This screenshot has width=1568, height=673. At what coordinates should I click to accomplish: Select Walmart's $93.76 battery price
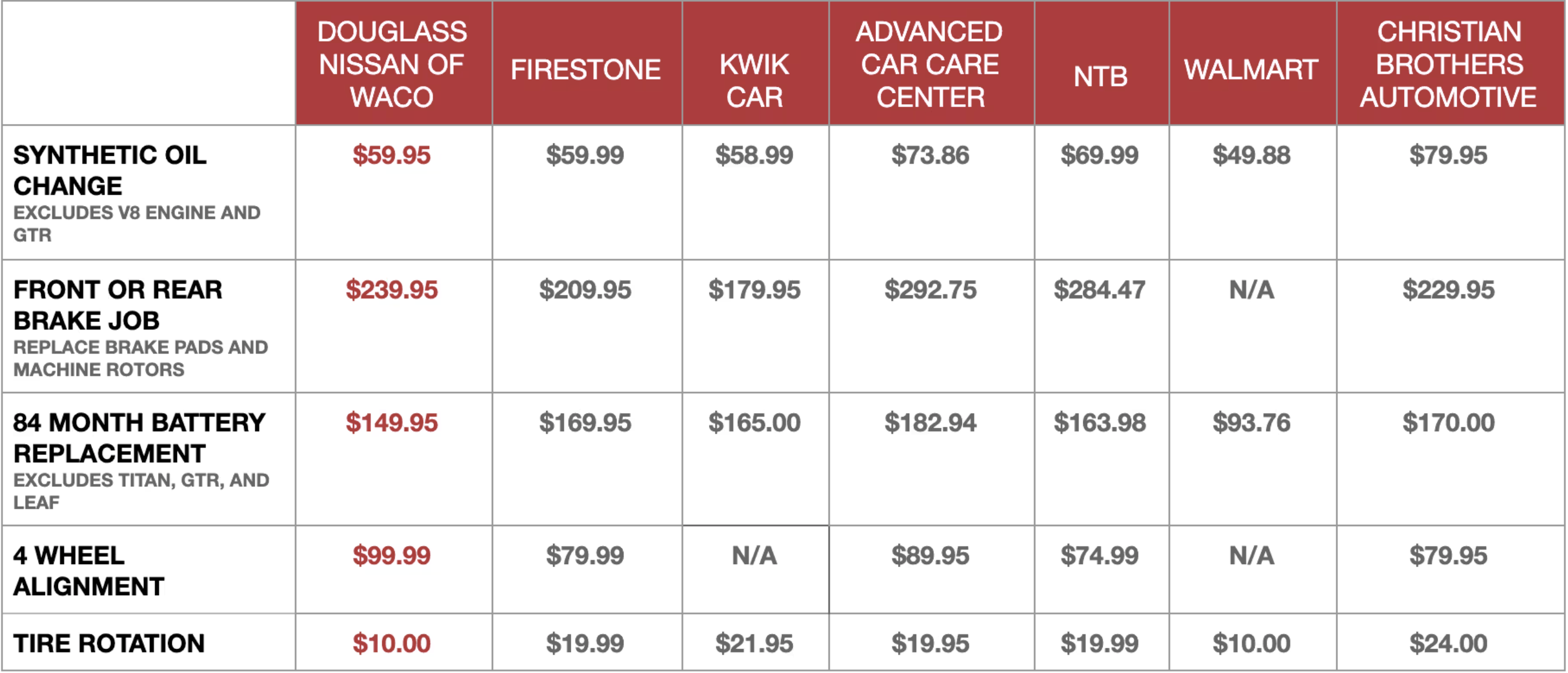click(1251, 423)
